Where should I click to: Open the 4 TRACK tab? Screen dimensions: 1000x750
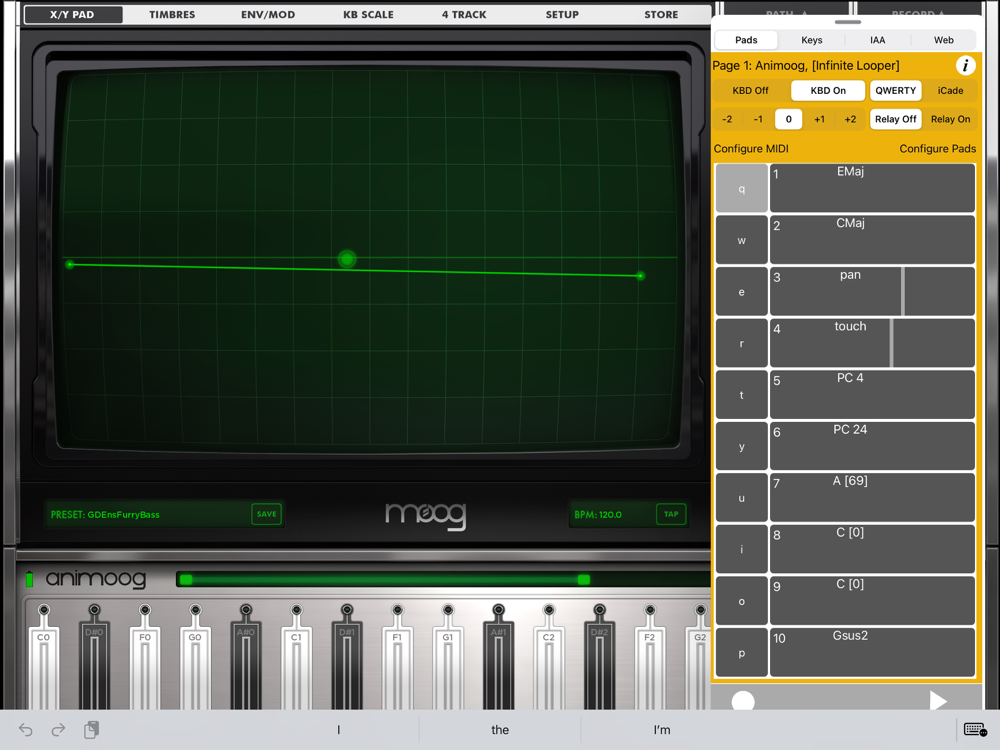click(464, 14)
